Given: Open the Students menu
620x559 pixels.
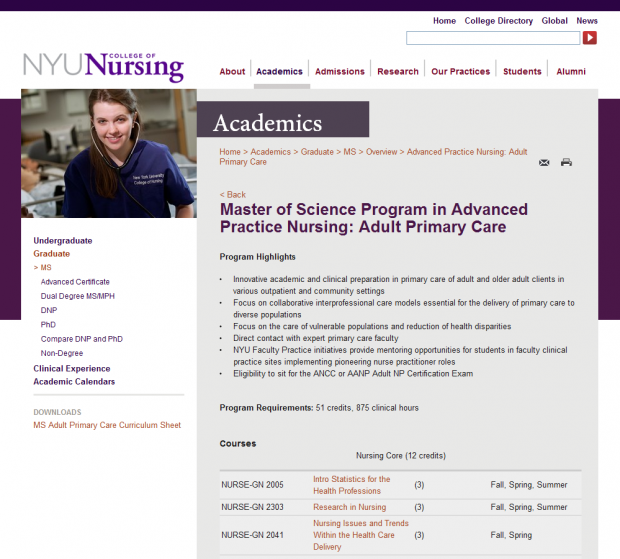Looking at the screenshot, I should click(x=522, y=72).
